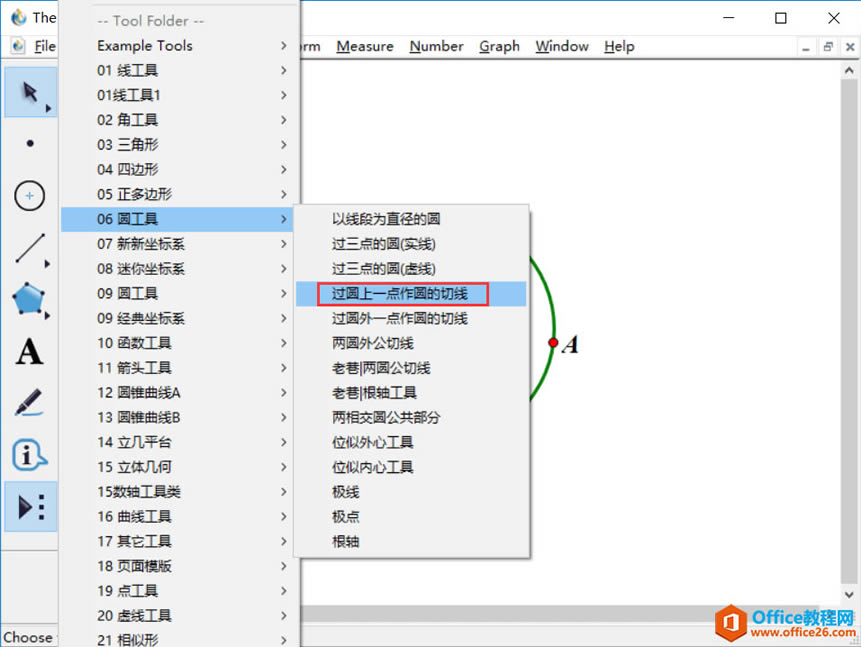Click the Sketchpad app icon in title bar
The image size is (861, 647).
19,17
